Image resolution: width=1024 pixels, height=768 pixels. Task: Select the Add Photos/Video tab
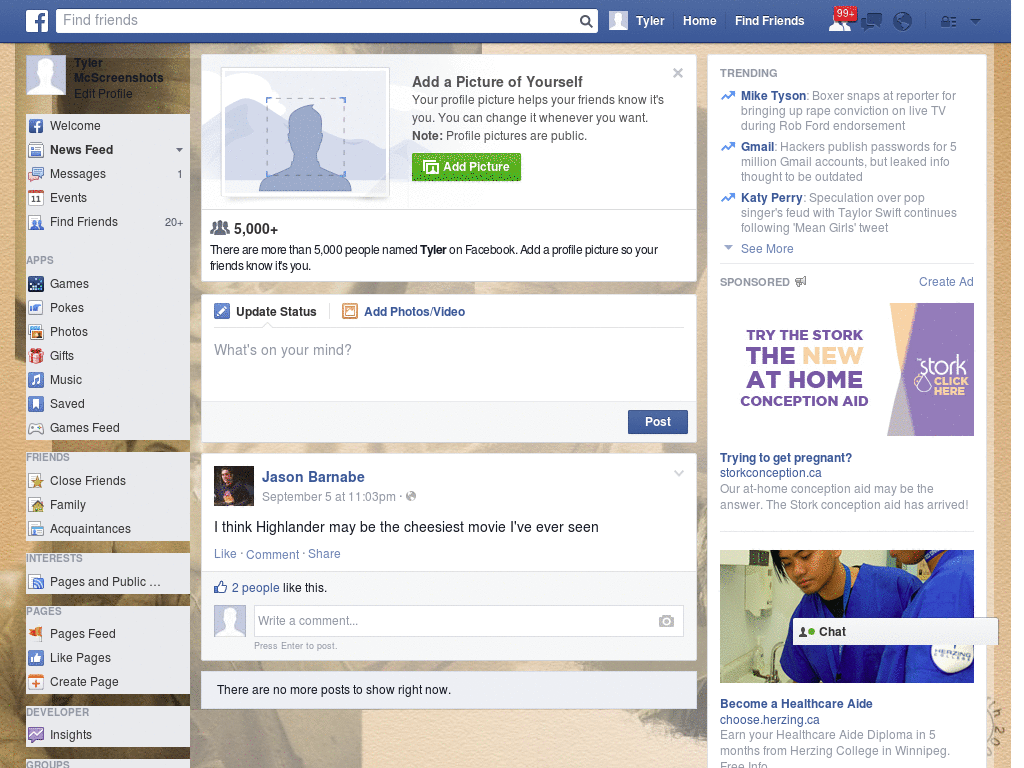coord(404,312)
